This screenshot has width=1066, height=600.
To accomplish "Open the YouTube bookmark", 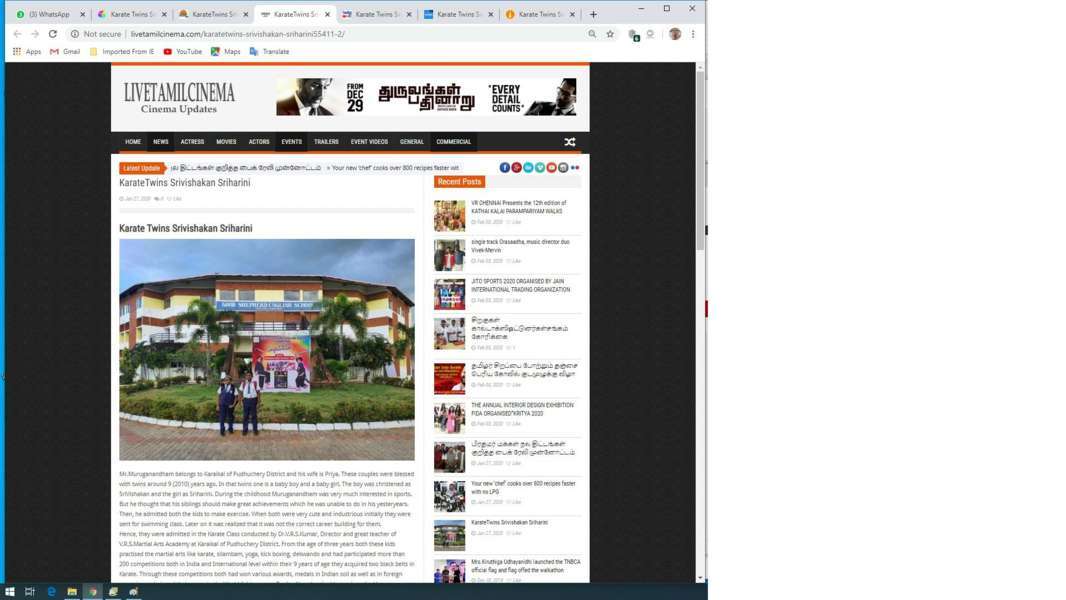I will 182,52.
